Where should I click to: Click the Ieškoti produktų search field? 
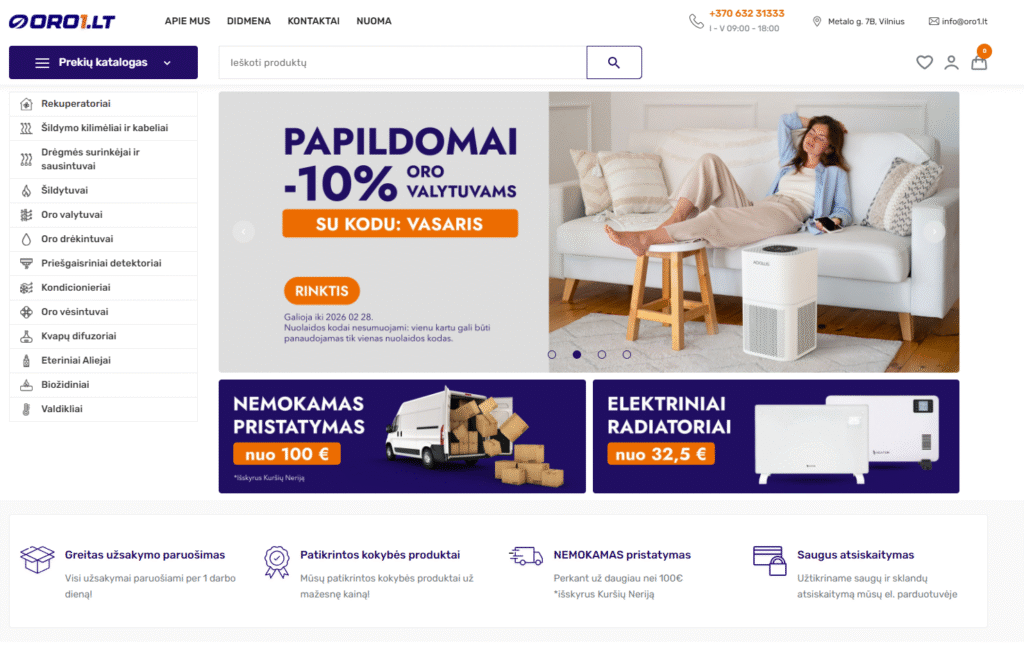[402, 63]
